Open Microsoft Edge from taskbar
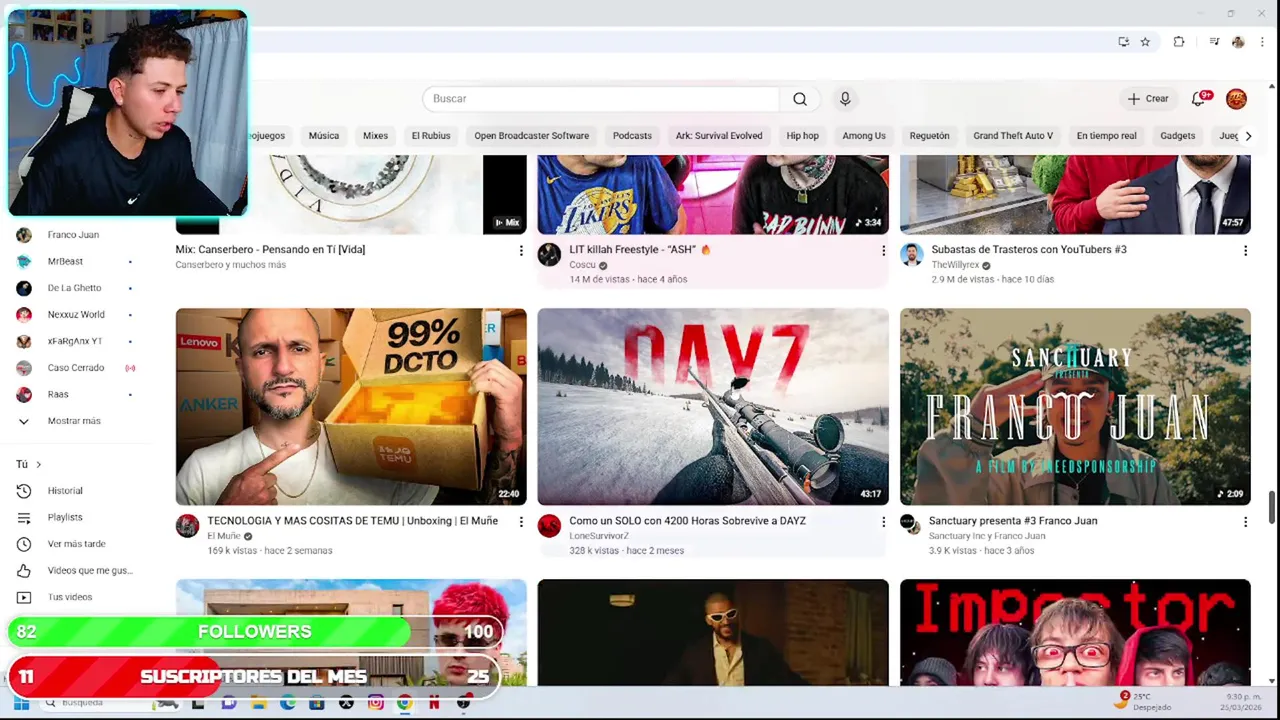The height and width of the screenshot is (720, 1280). point(287,704)
